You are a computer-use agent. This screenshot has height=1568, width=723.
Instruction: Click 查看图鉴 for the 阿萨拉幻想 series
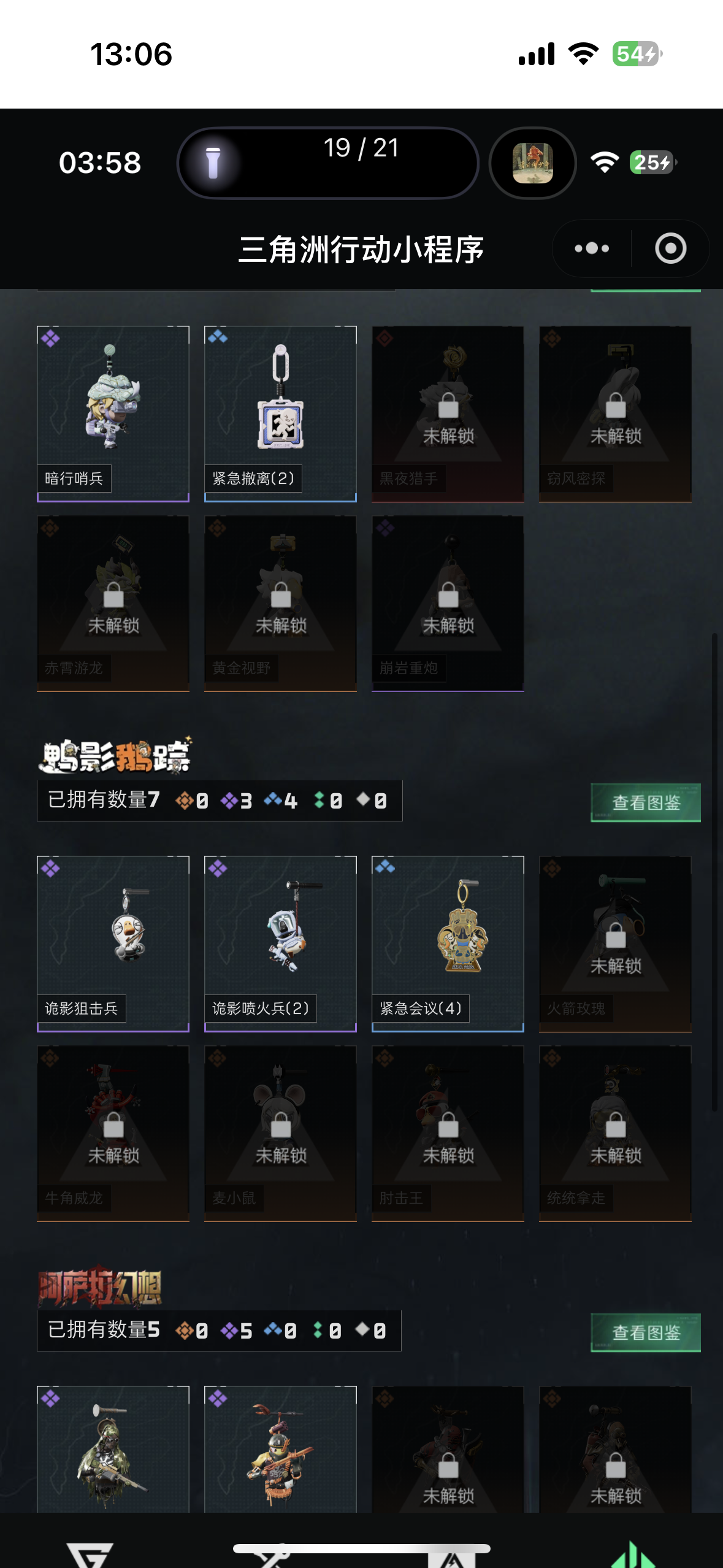646,1332
